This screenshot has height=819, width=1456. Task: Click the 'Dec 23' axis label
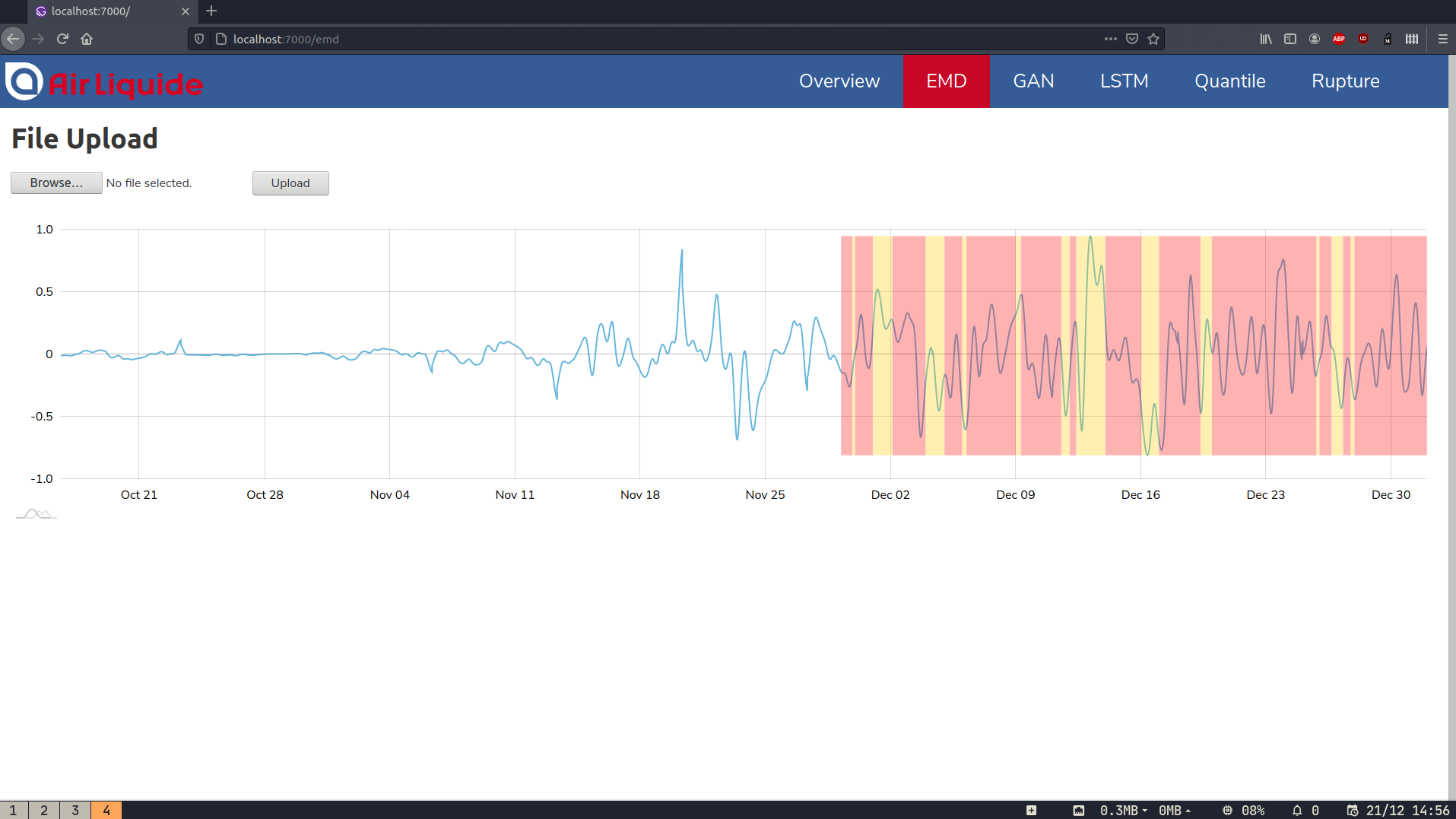(x=1266, y=494)
